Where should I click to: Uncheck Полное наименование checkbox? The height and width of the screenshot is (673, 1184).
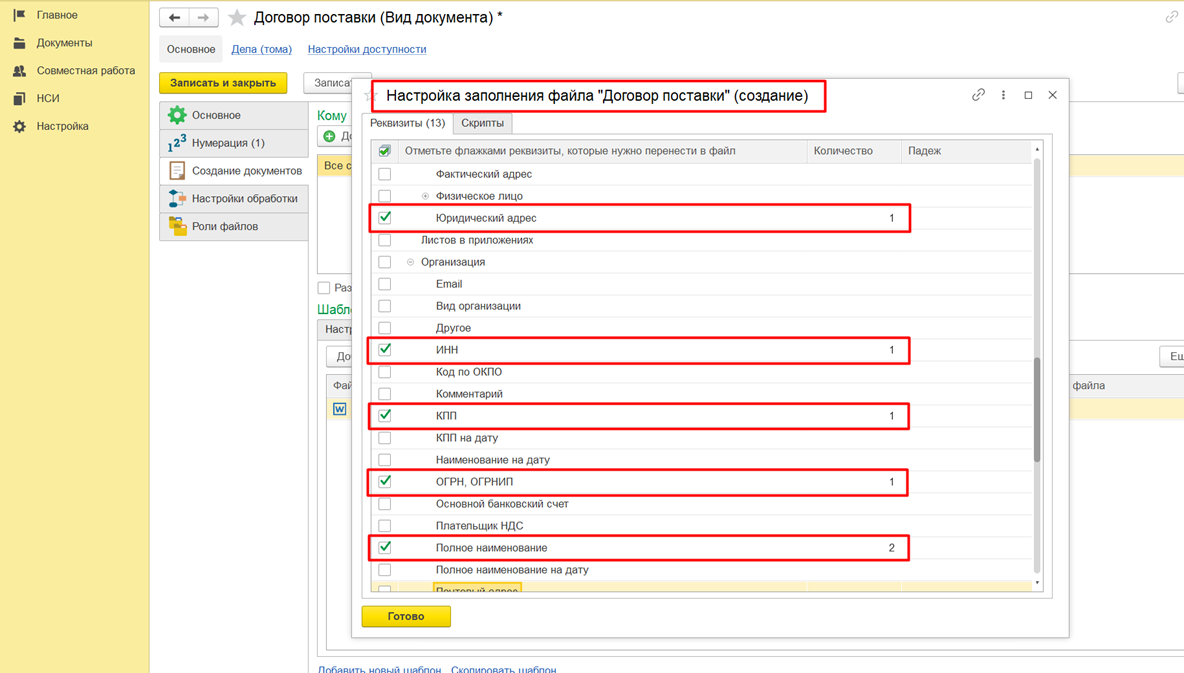(384, 548)
